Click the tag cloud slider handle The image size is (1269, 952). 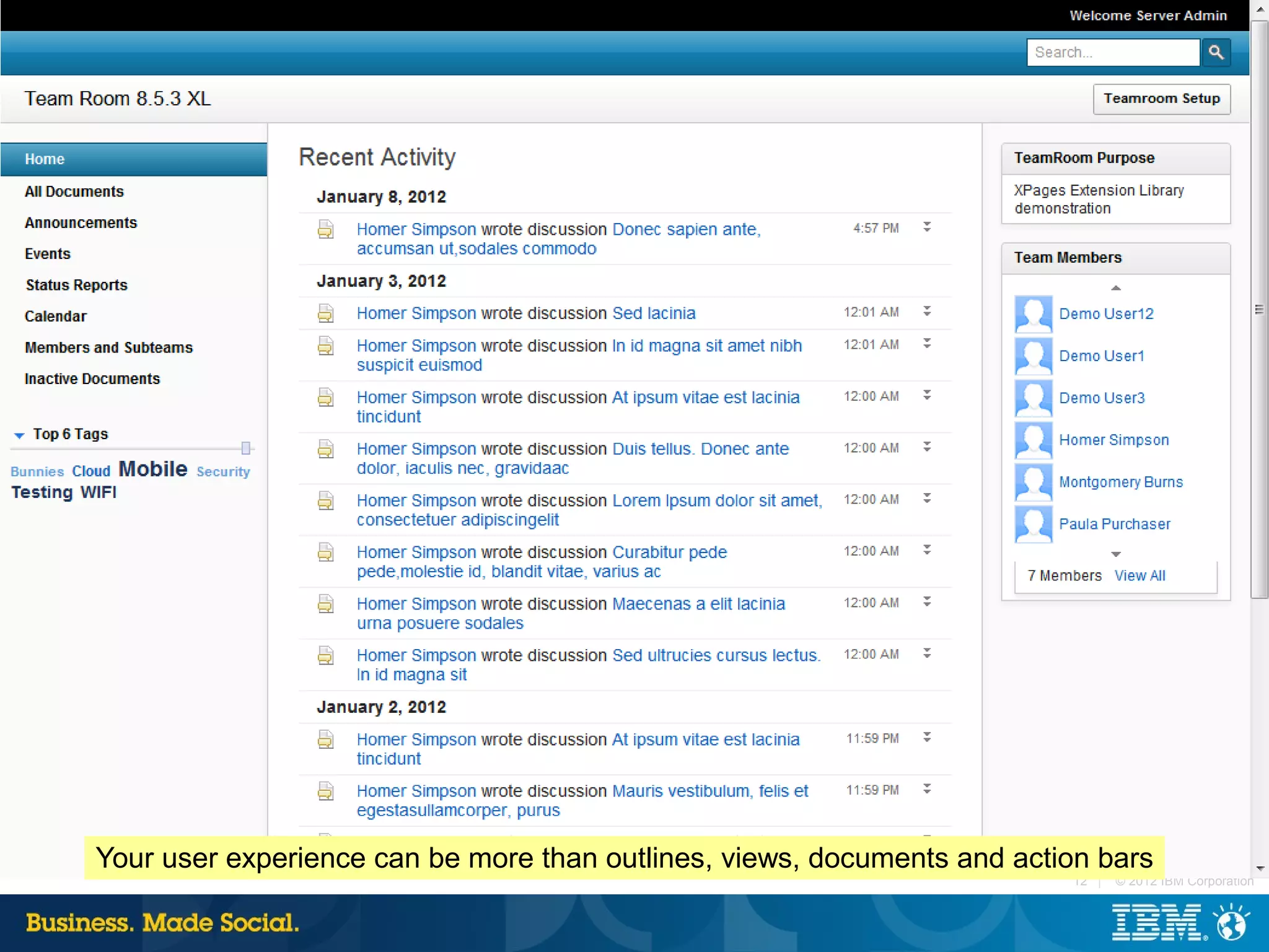[246, 448]
